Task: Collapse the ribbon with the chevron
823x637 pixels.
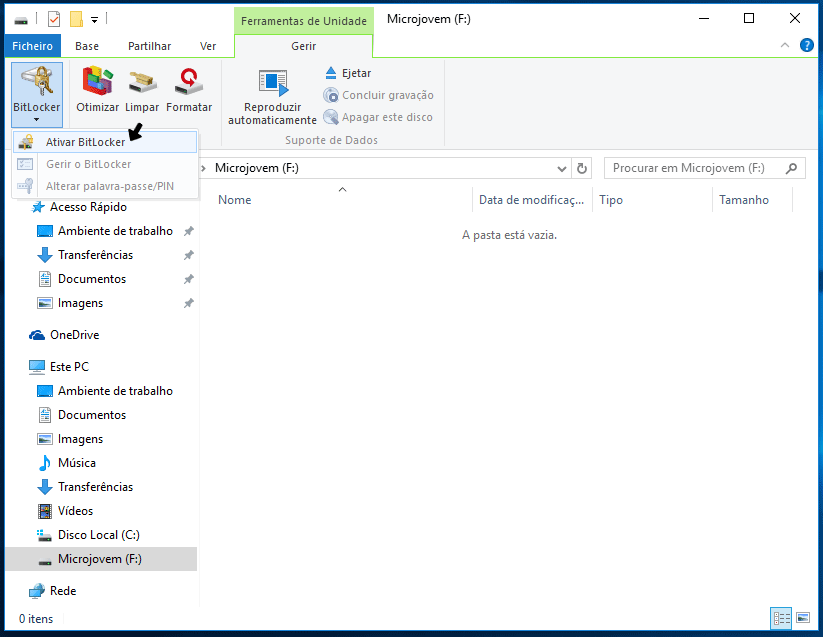Action: point(785,45)
